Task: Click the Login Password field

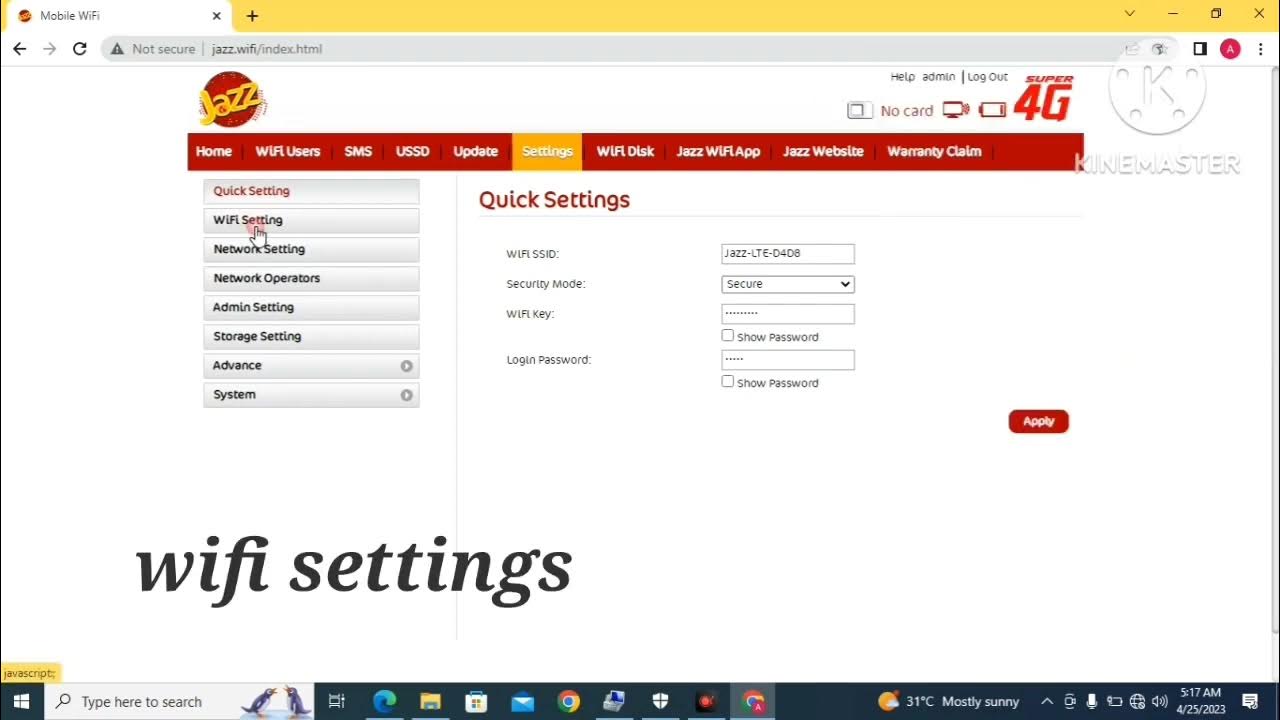Action: click(x=788, y=360)
